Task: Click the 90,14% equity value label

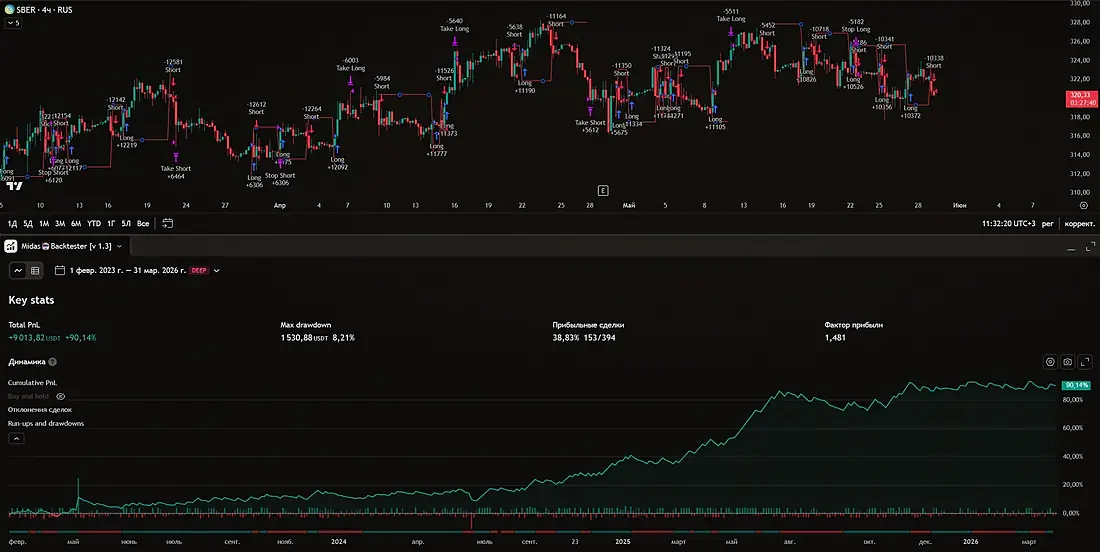Action: pos(1076,385)
